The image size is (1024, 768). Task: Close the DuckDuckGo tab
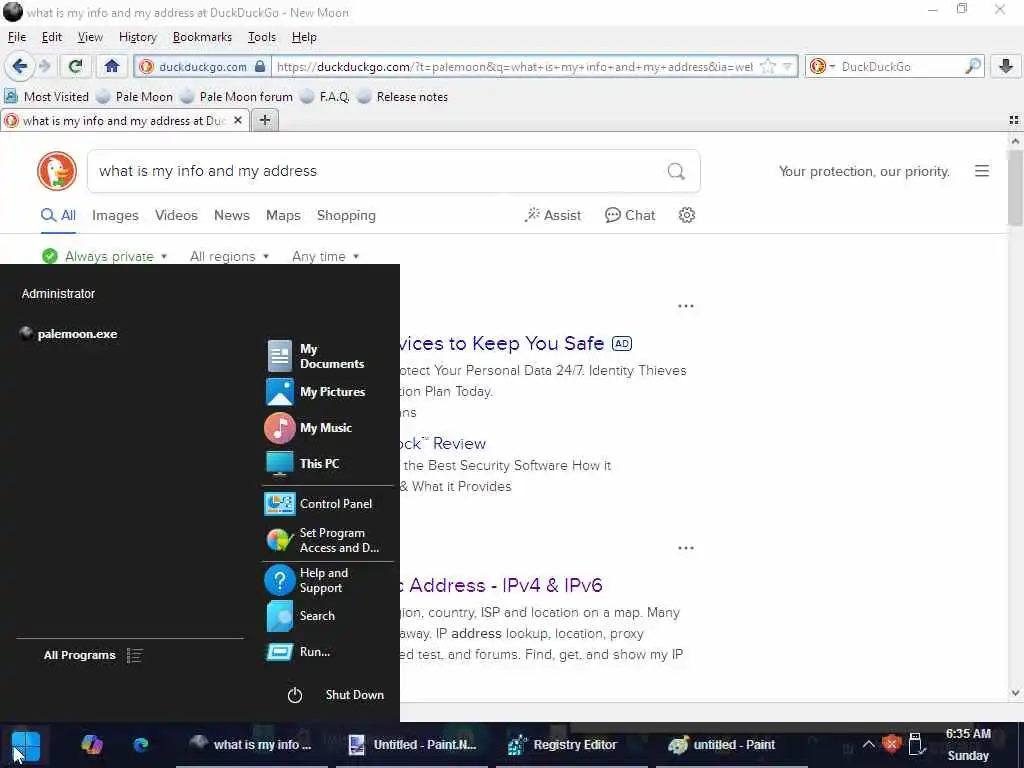click(x=238, y=120)
